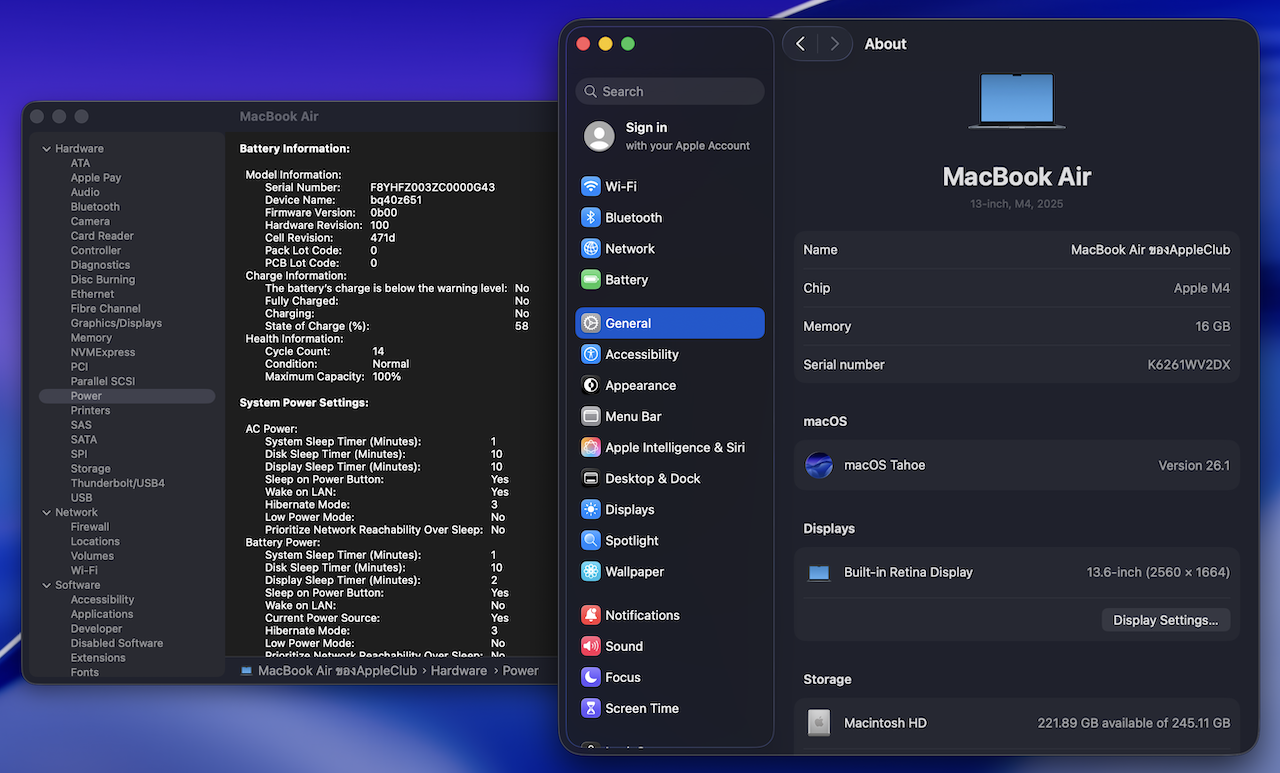1280x773 pixels.
Task: Open the Battery settings icon
Action: [x=591, y=280]
